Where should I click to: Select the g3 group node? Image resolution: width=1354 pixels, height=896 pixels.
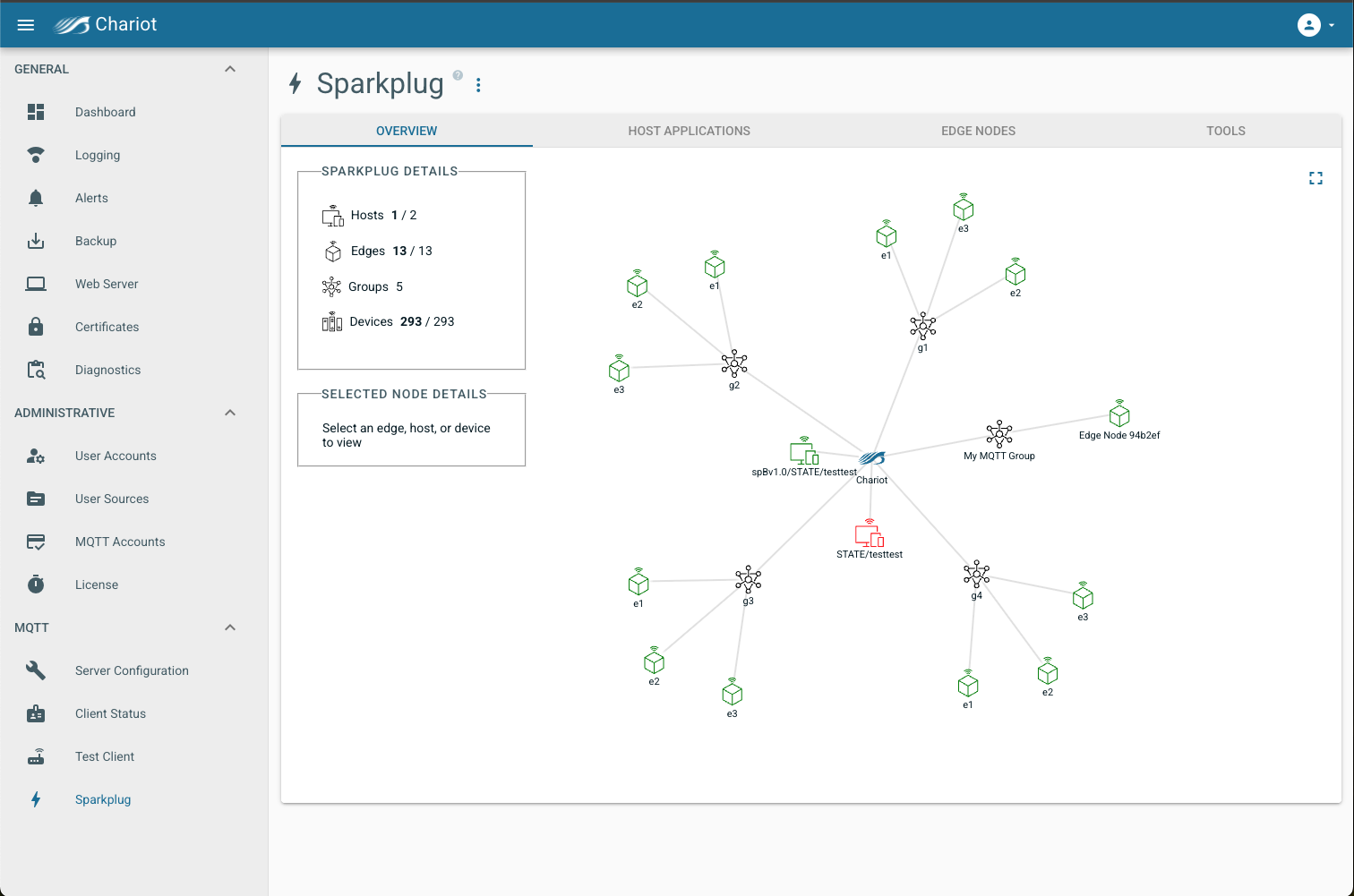(748, 579)
